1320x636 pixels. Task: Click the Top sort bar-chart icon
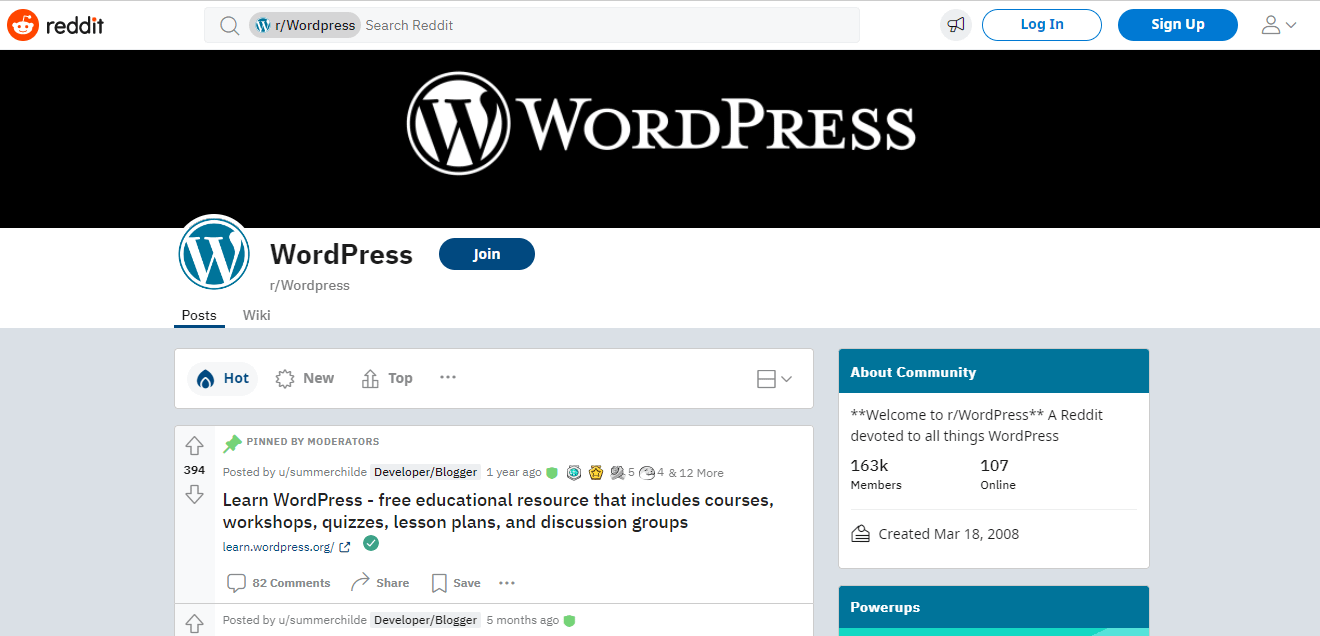pos(369,378)
